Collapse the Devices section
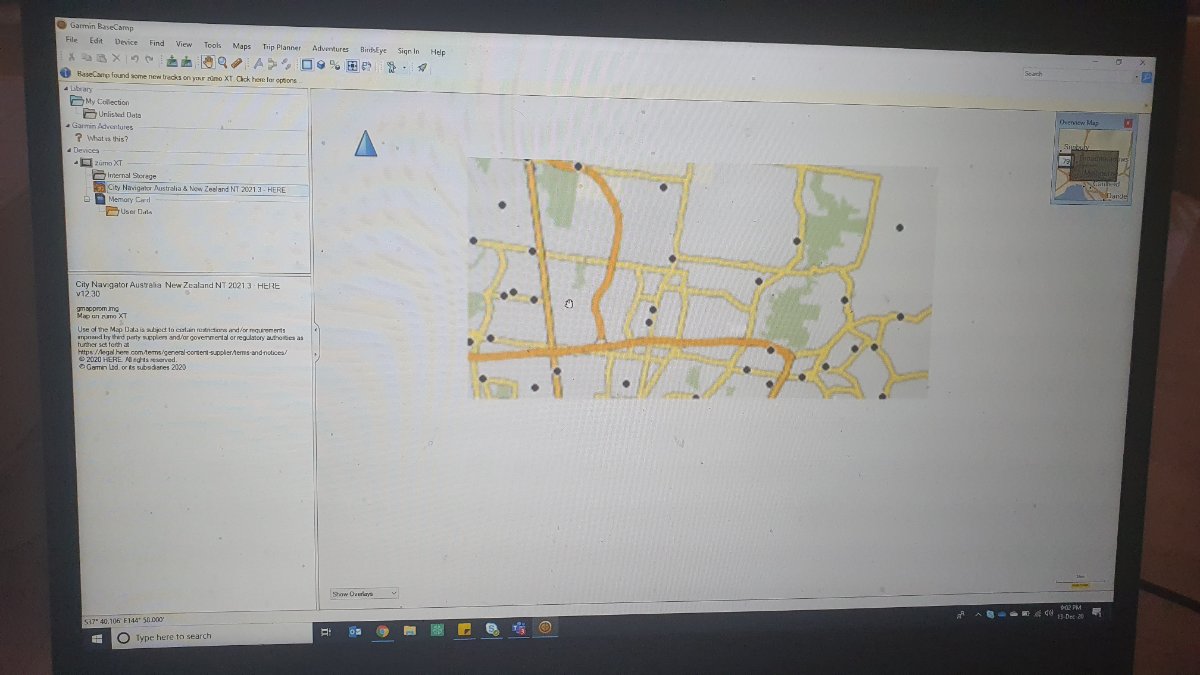 pos(69,150)
